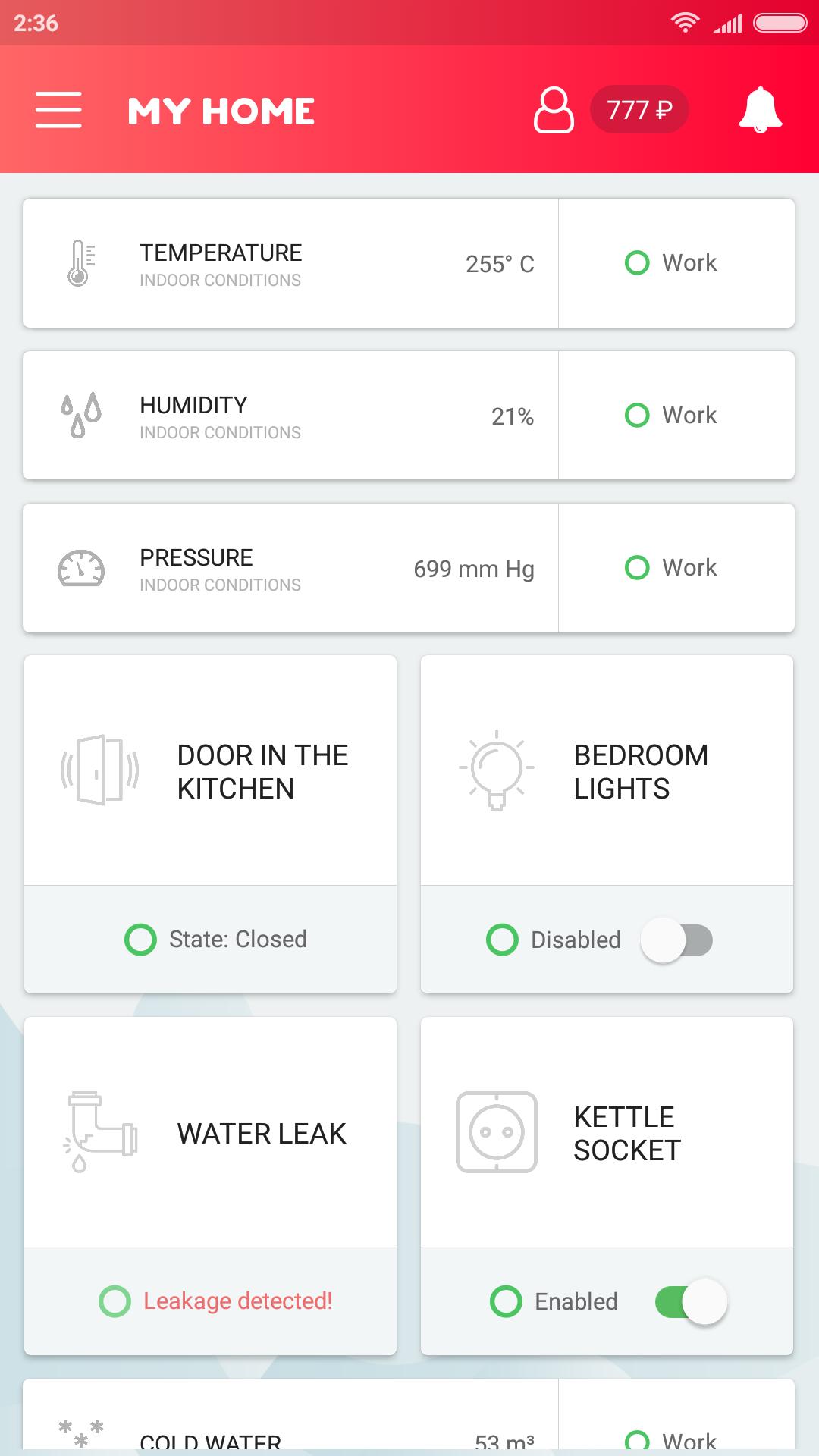Open the hamburger navigation menu
This screenshot has width=819, height=1456.
(58, 110)
